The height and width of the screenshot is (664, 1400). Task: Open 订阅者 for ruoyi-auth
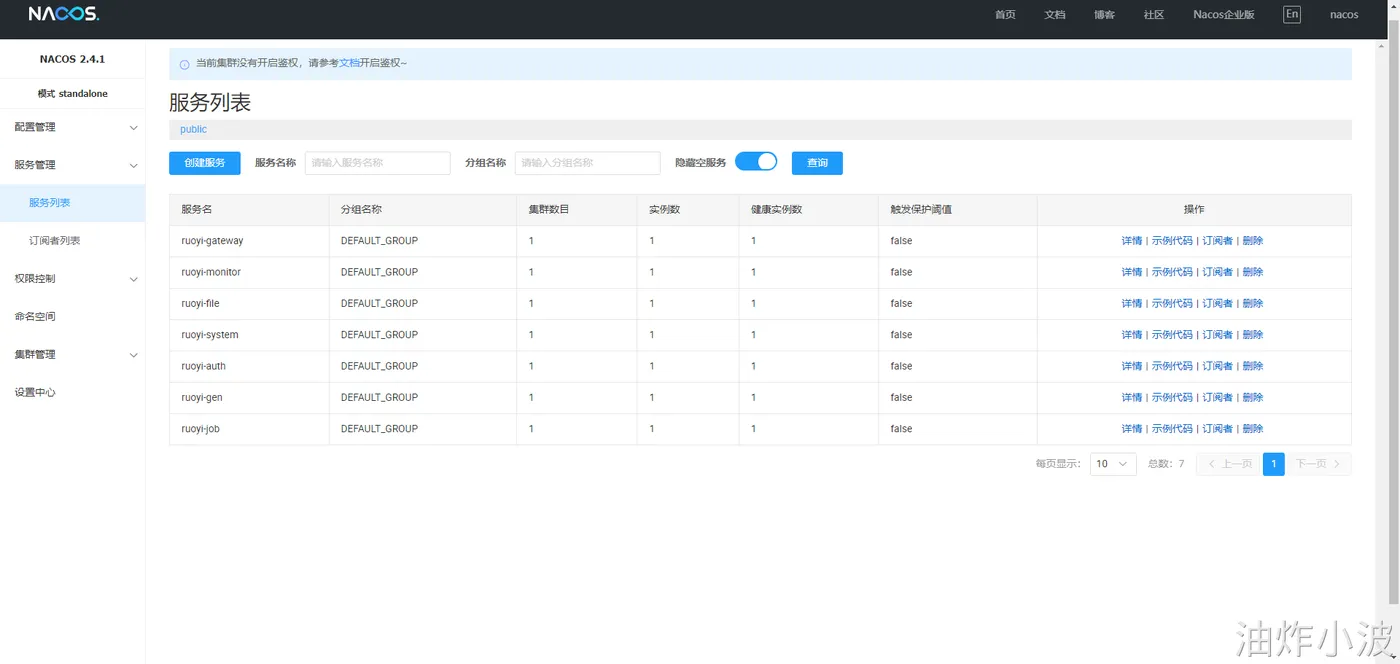1218,366
